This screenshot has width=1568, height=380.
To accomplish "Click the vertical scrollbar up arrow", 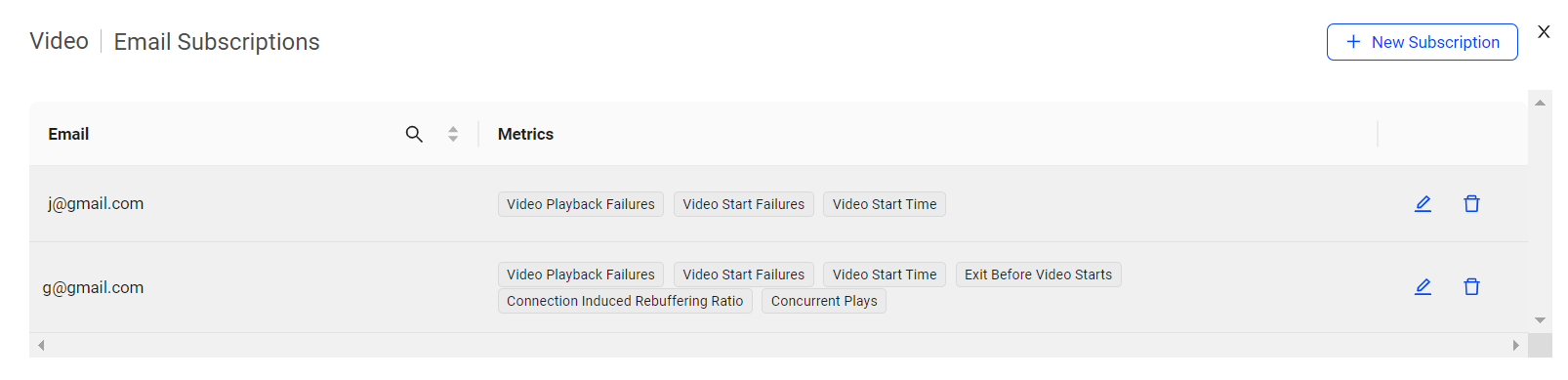I will click(x=1540, y=103).
